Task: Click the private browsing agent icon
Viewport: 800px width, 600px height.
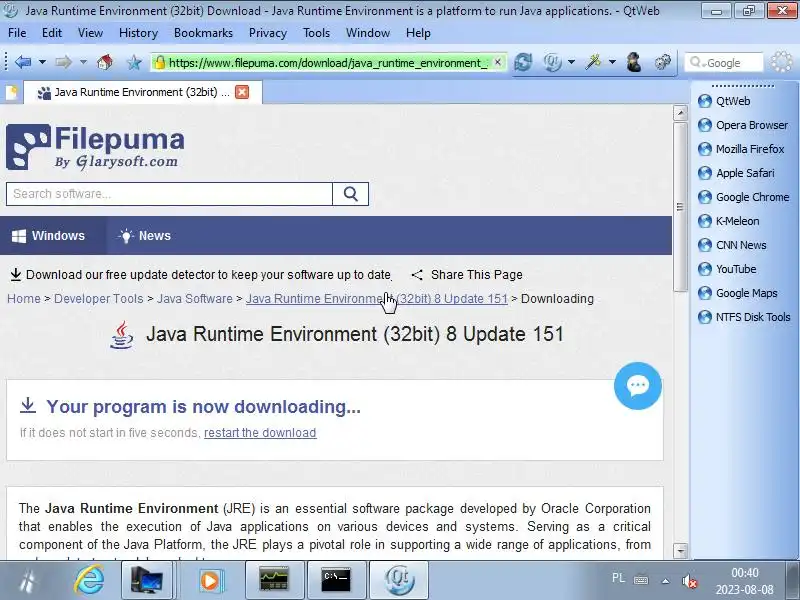Action: pyautogui.click(x=634, y=62)
